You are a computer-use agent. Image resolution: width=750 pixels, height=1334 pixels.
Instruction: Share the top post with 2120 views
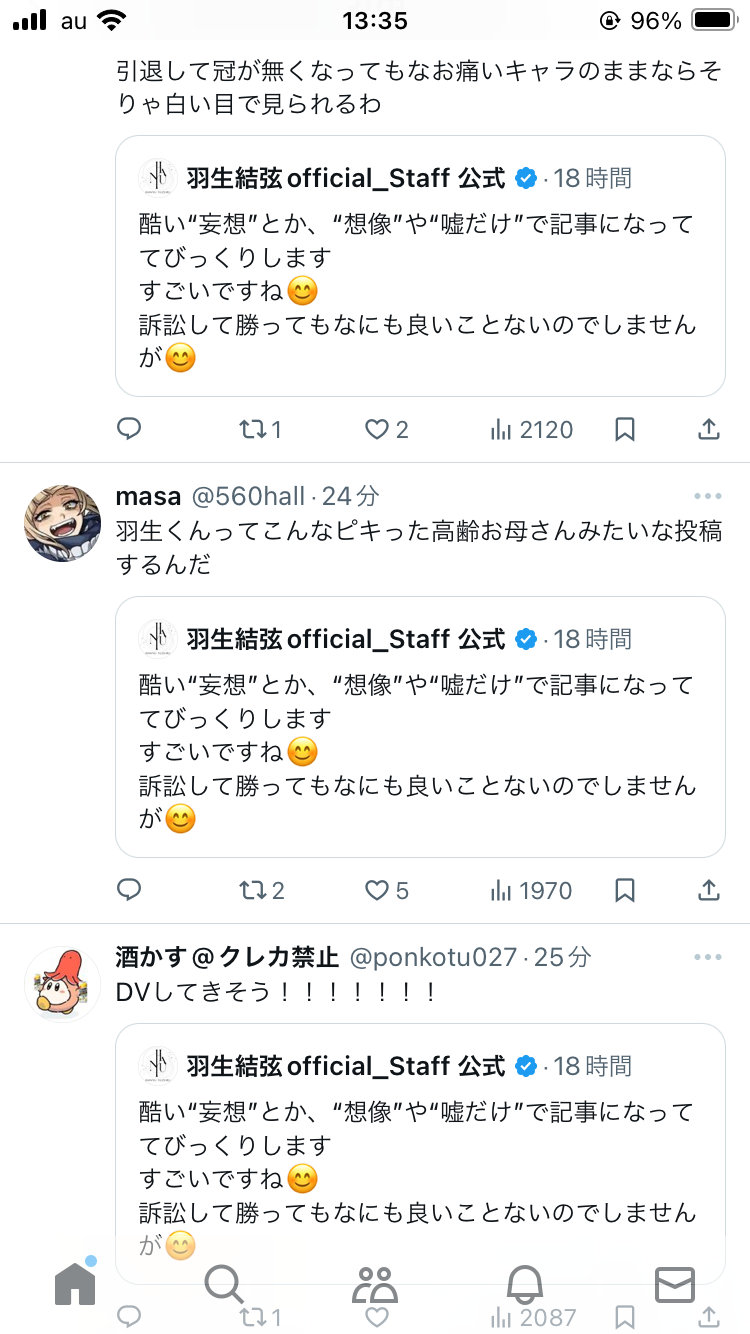708,429
